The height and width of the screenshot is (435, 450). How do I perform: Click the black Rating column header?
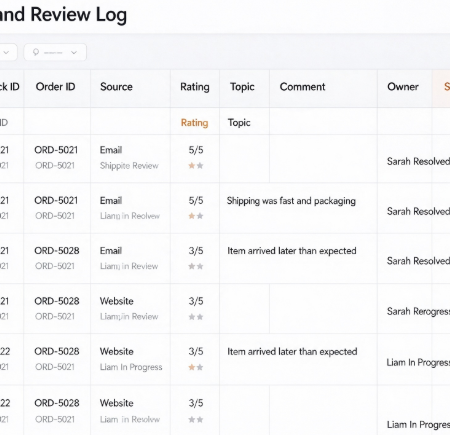(x=195, y=87)
